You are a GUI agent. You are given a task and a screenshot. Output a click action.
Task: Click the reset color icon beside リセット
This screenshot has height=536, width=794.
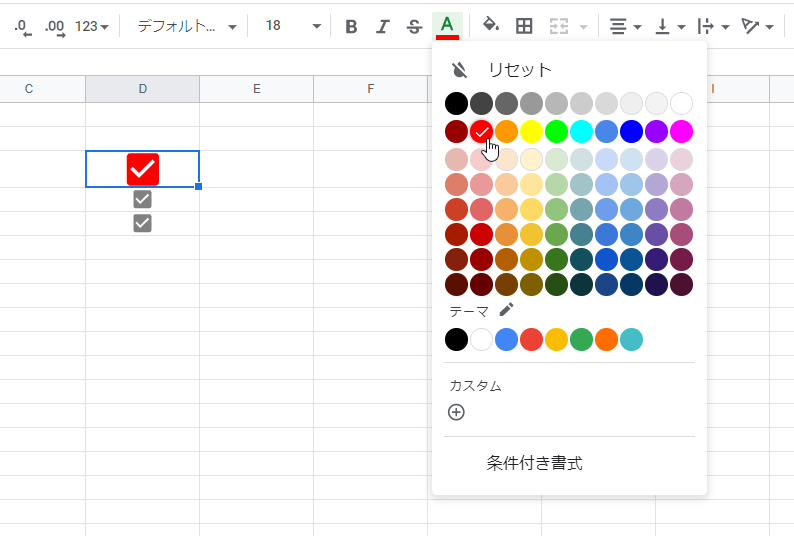coord(459,70)
